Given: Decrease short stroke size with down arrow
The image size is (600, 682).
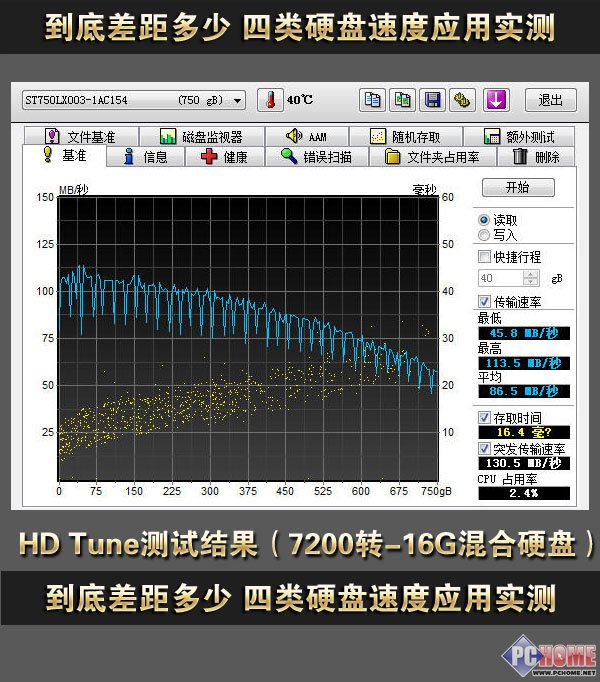Looking at the screenshot, I should coord(530,281).
